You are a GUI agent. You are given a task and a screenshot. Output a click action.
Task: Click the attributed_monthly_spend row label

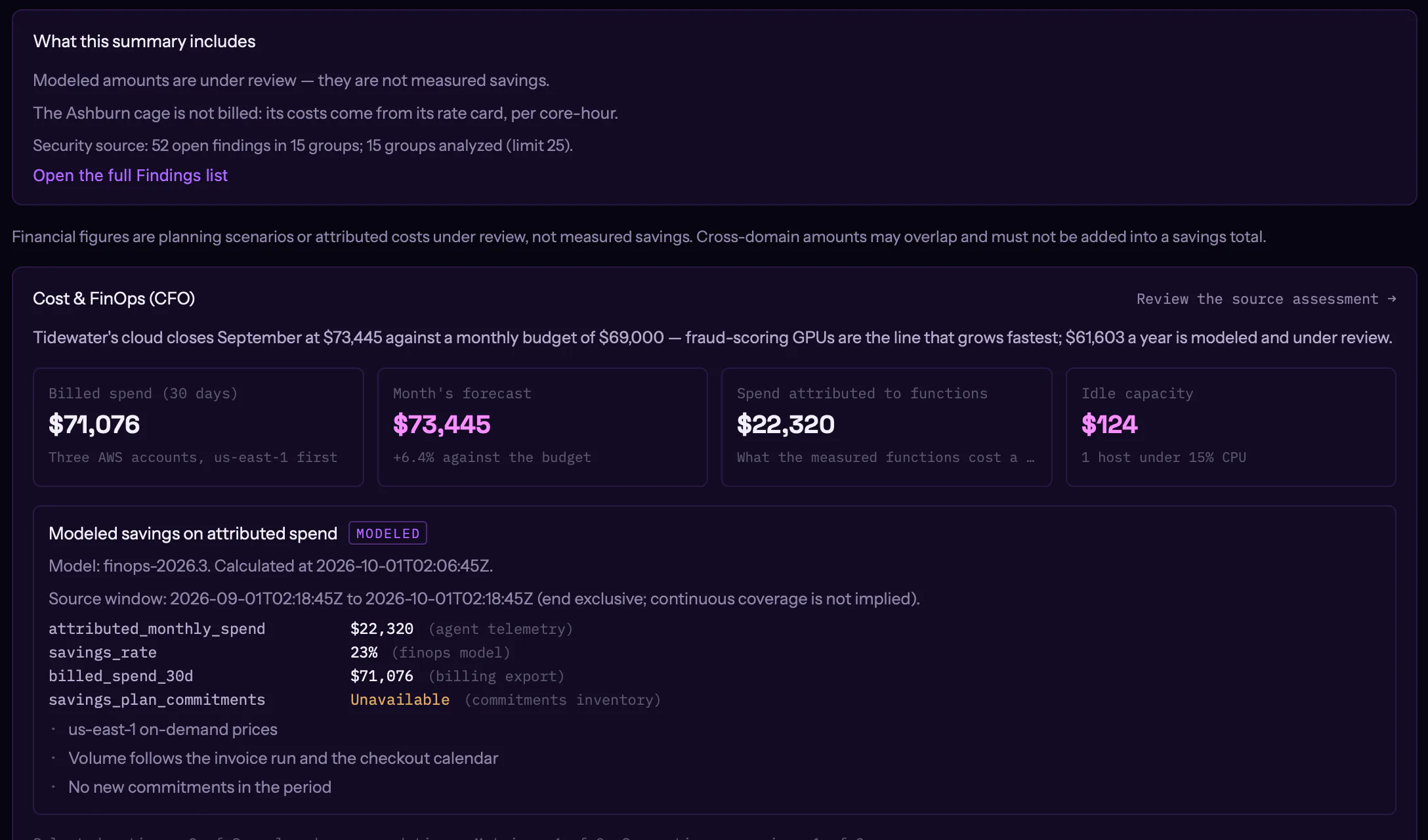tap(157, 629)
